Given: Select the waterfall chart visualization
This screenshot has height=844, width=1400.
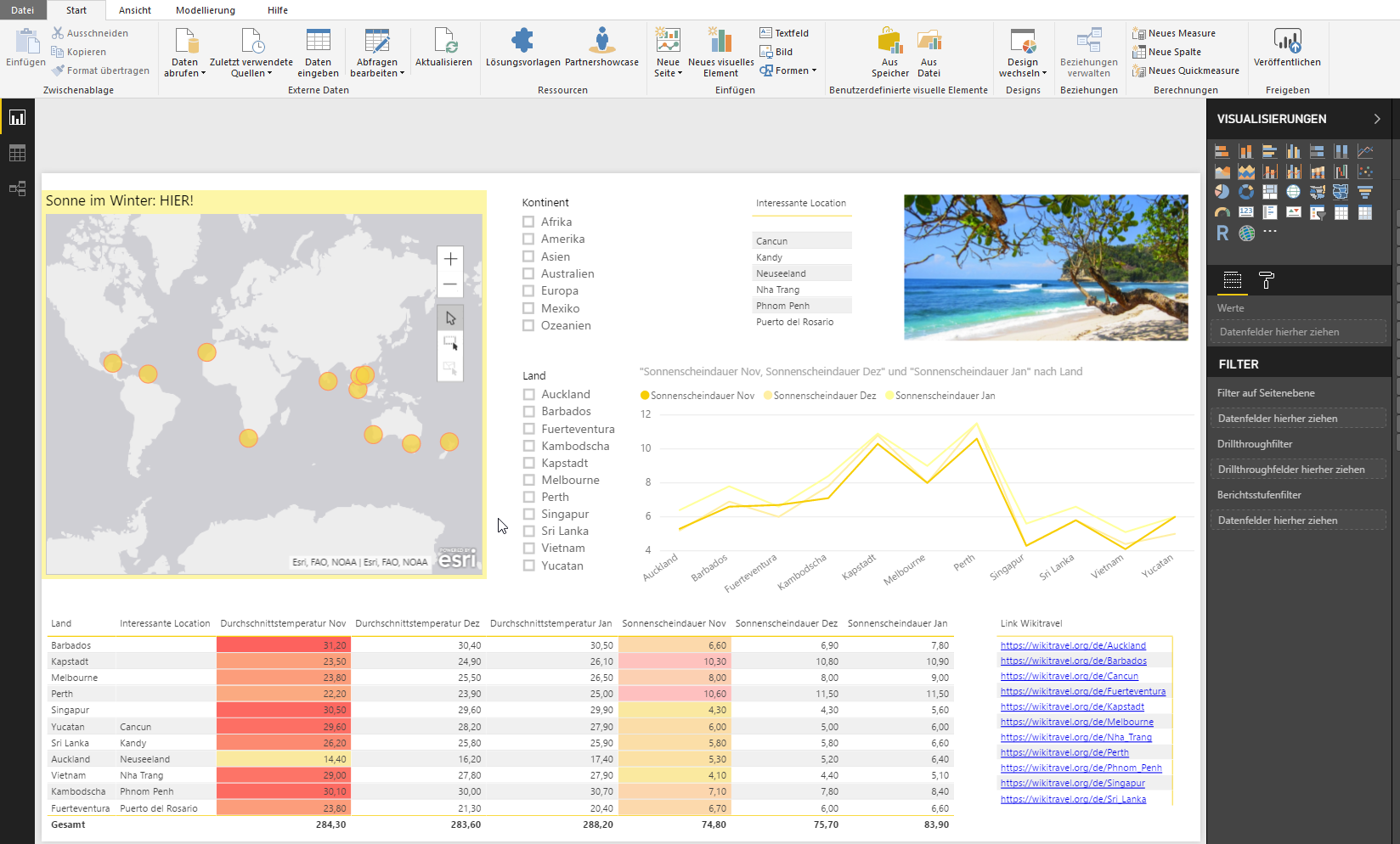Looking at the screenshot, I should coord(1341,172).
